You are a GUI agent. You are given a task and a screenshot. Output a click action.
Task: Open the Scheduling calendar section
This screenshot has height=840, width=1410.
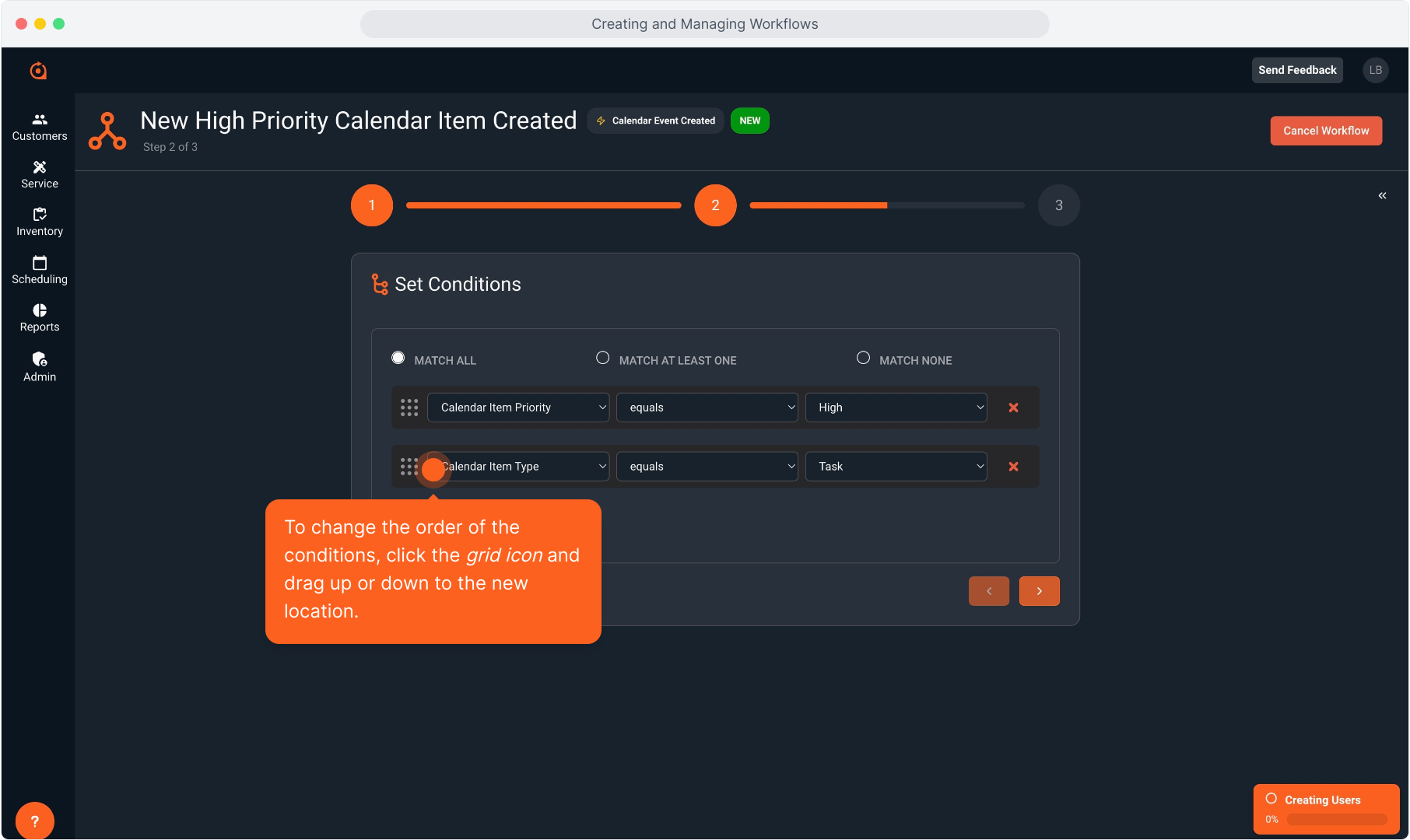tap(39, 270)
